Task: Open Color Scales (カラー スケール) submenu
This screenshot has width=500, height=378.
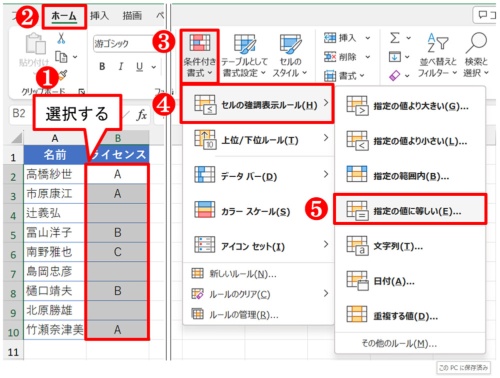Action: pyautogui.click(x=259, y=211)
